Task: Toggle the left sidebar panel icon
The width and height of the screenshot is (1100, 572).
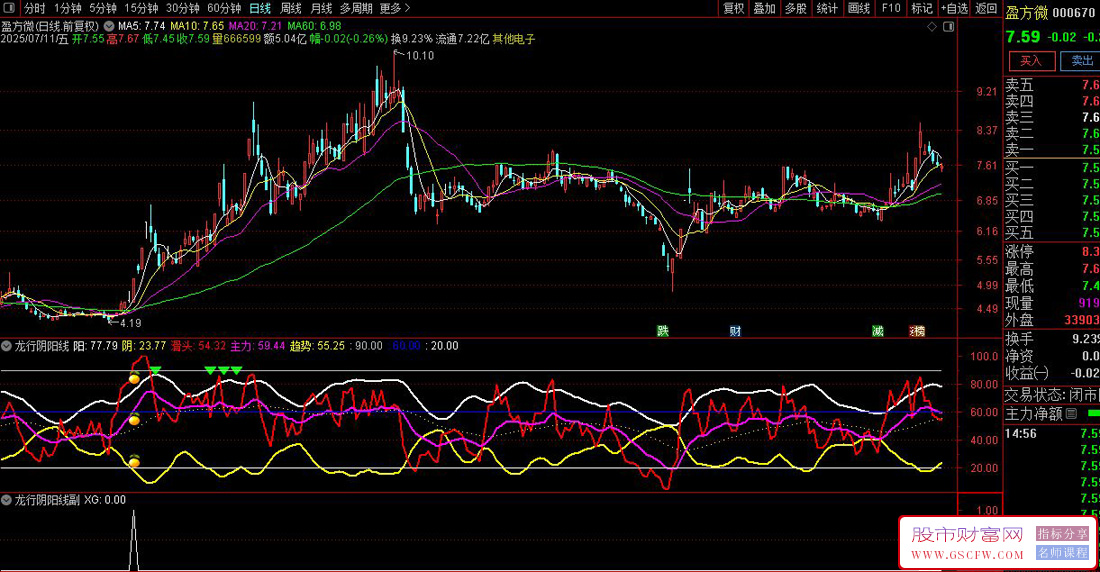Action: 9,8
